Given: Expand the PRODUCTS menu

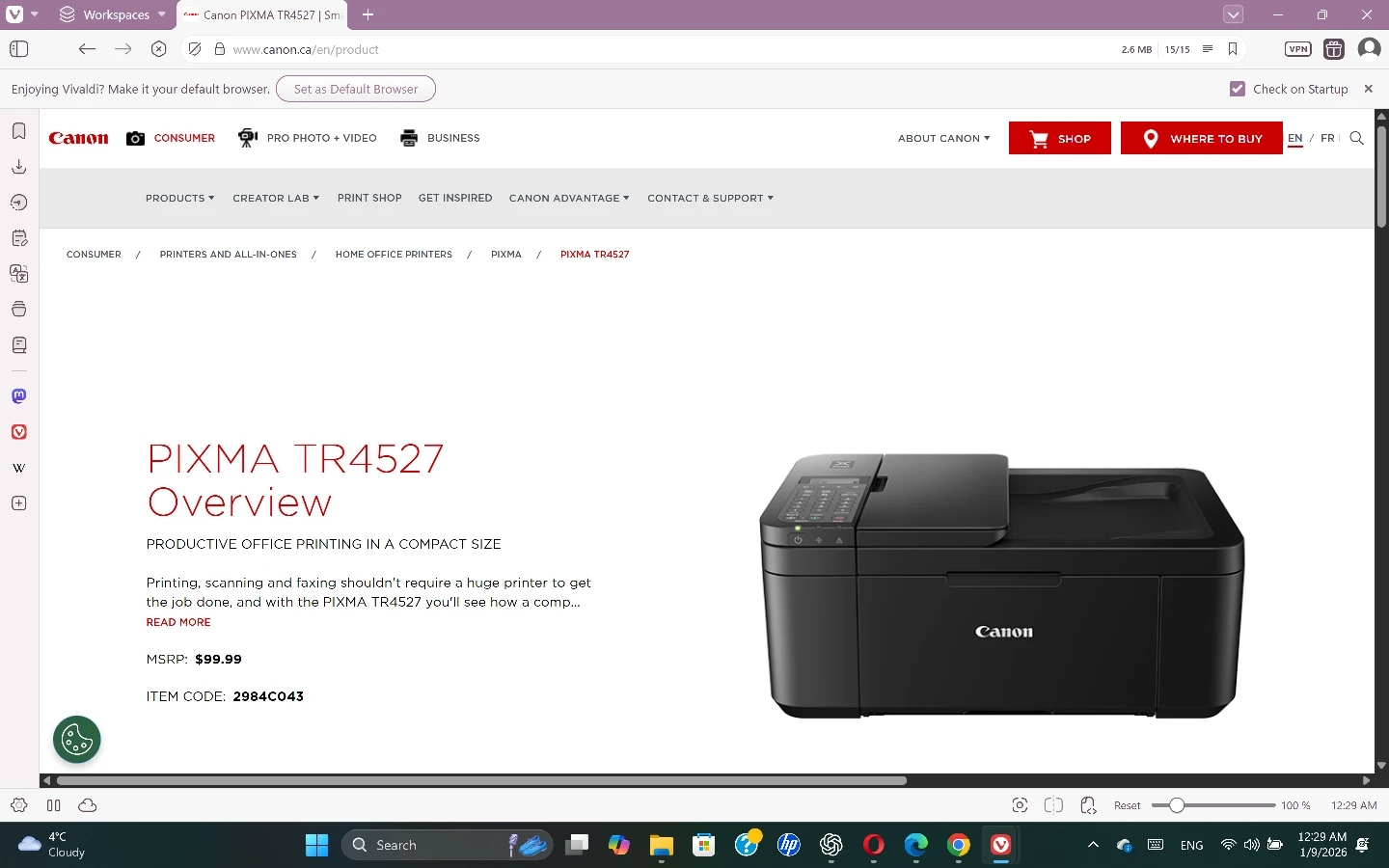Looking at the screenshot, I should [x=179, y=198].
